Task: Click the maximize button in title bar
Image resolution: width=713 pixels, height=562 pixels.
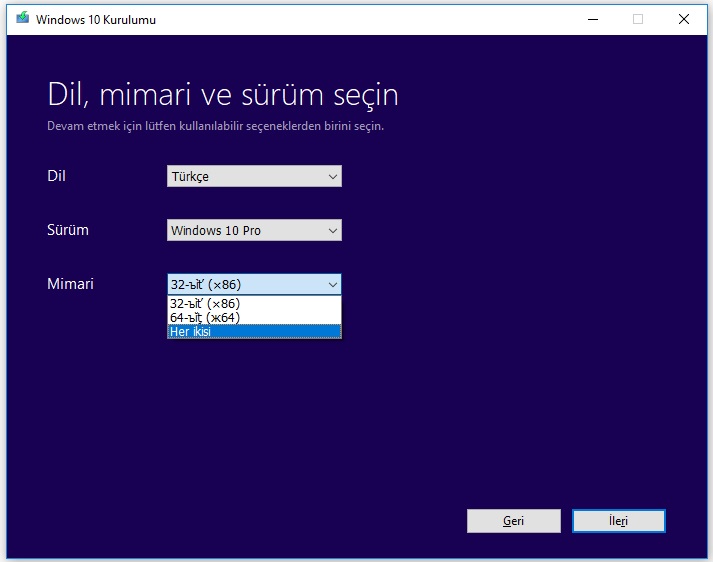Action: pyautogui.click(x=638, y=19)
